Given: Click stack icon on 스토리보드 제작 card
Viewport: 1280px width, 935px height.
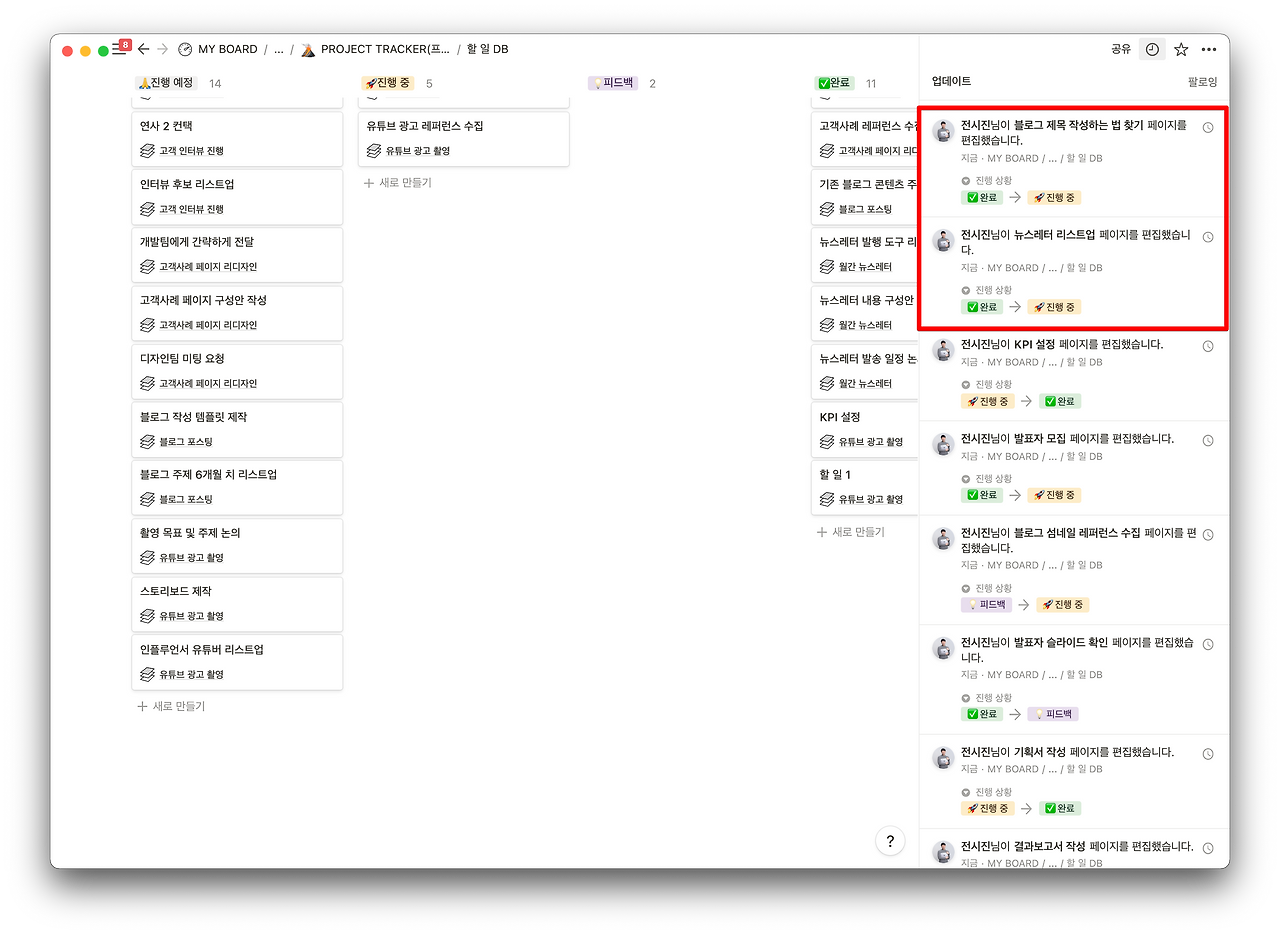Looking at the screenshot, I should point(148,616).
